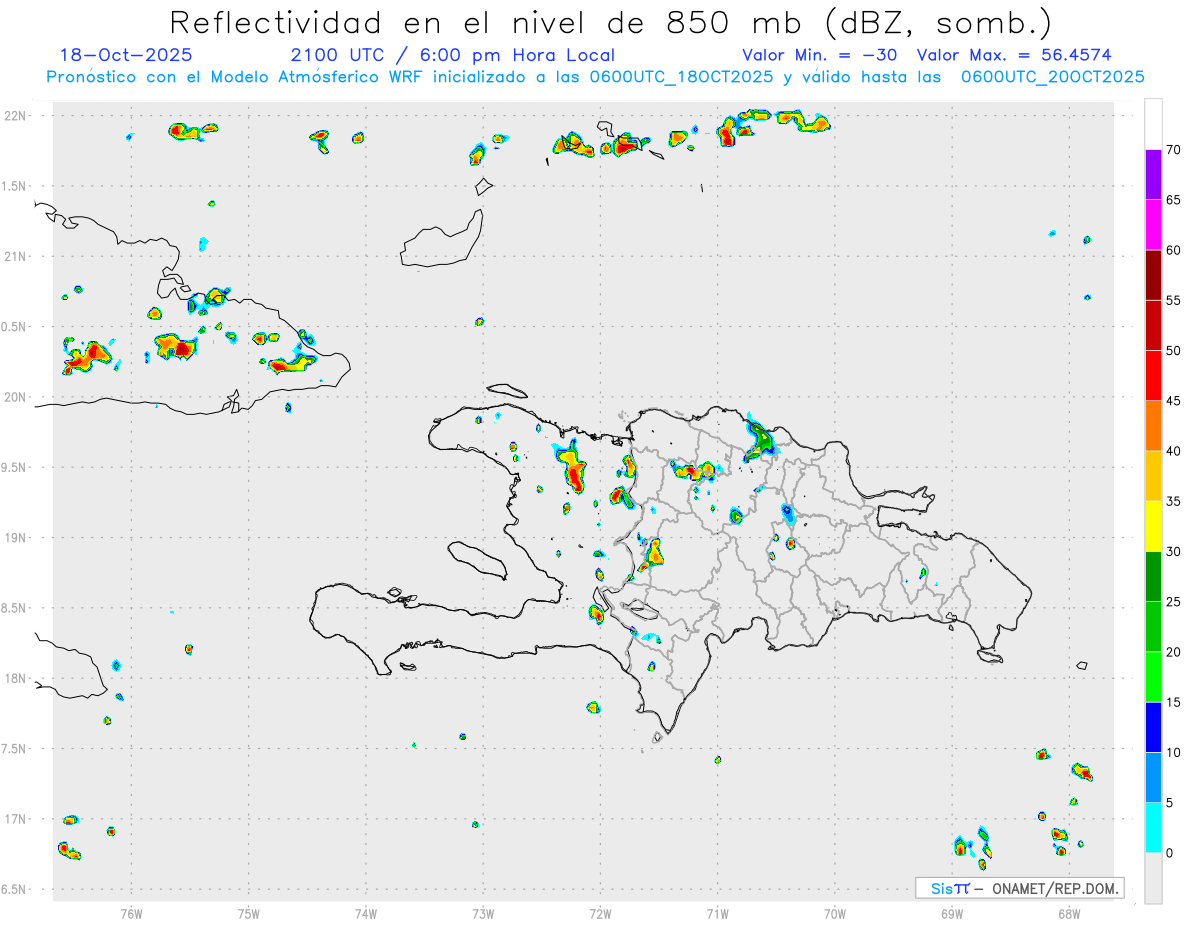Pick the dark maroon 55–60 dBZ colorbar band

point(1153,275)
